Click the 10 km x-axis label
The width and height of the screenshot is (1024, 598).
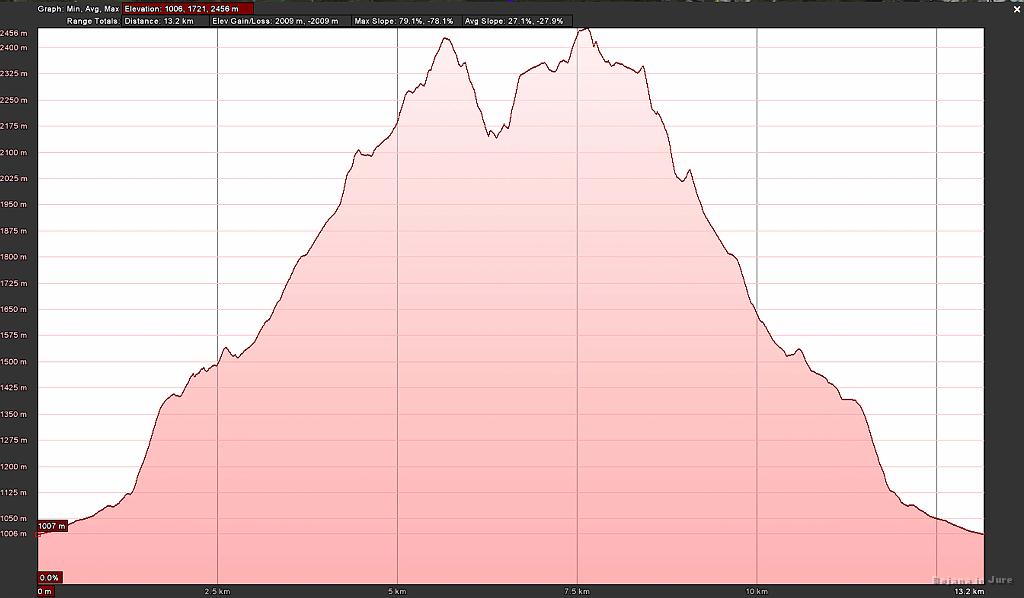(x=757, y=591)
